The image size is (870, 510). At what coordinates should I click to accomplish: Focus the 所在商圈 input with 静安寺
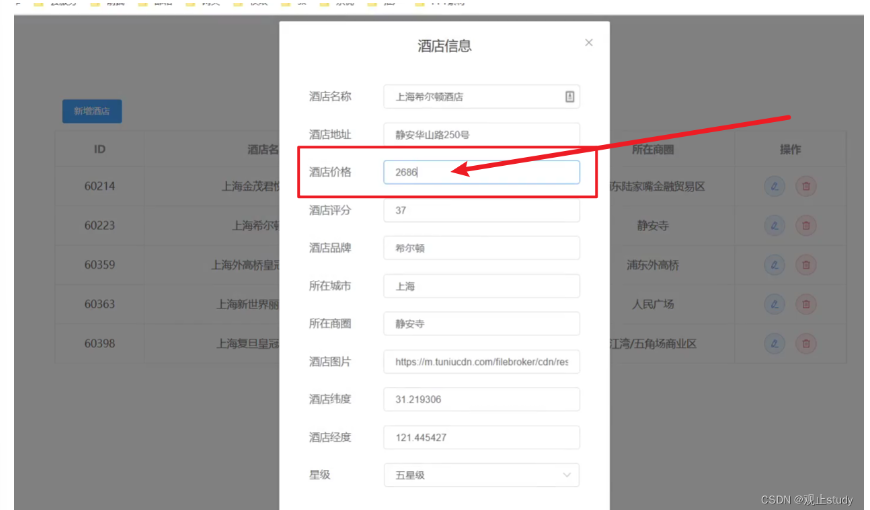tap(482, 324)
